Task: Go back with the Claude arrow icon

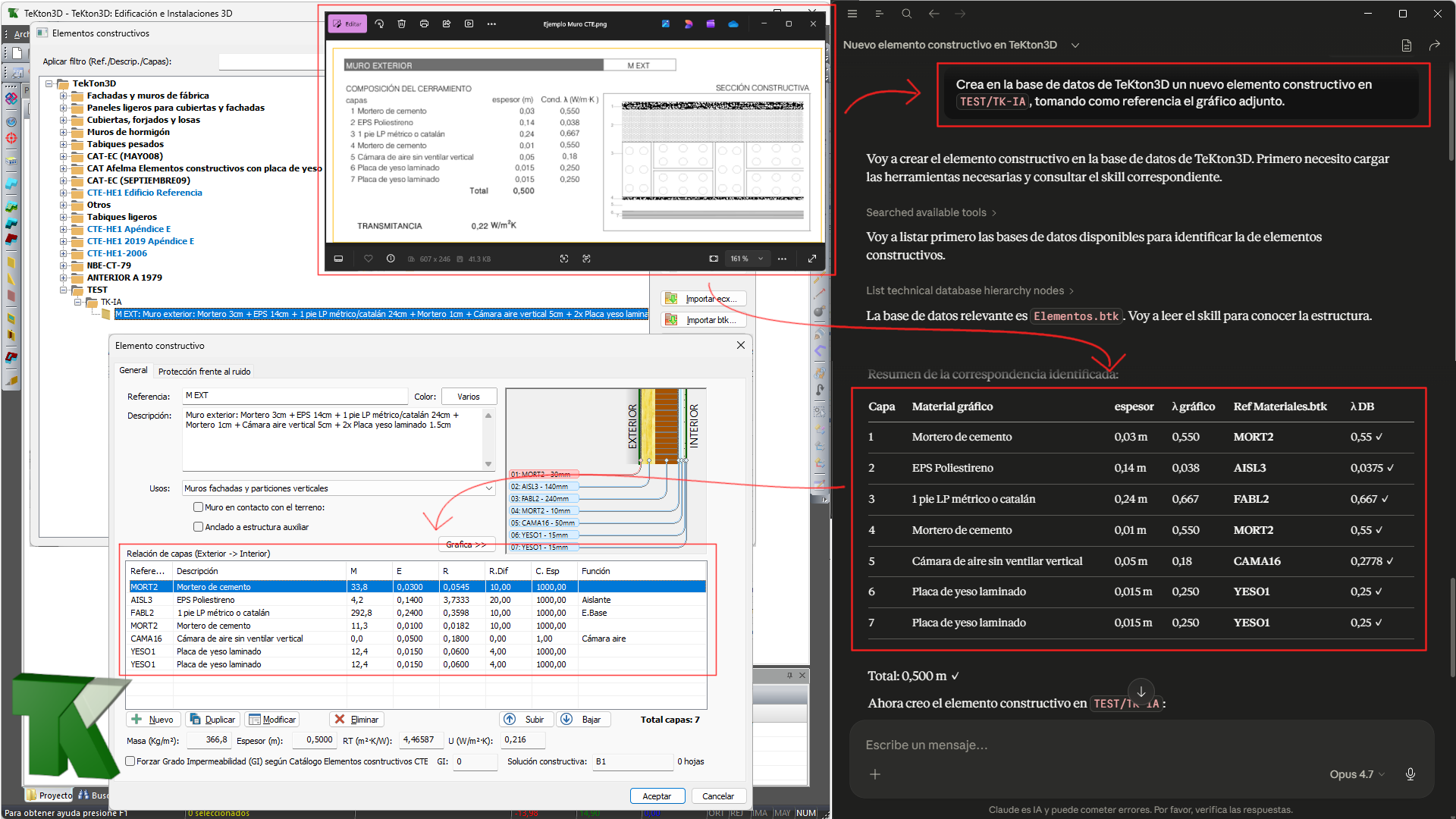Action: (x=934, y=14)
